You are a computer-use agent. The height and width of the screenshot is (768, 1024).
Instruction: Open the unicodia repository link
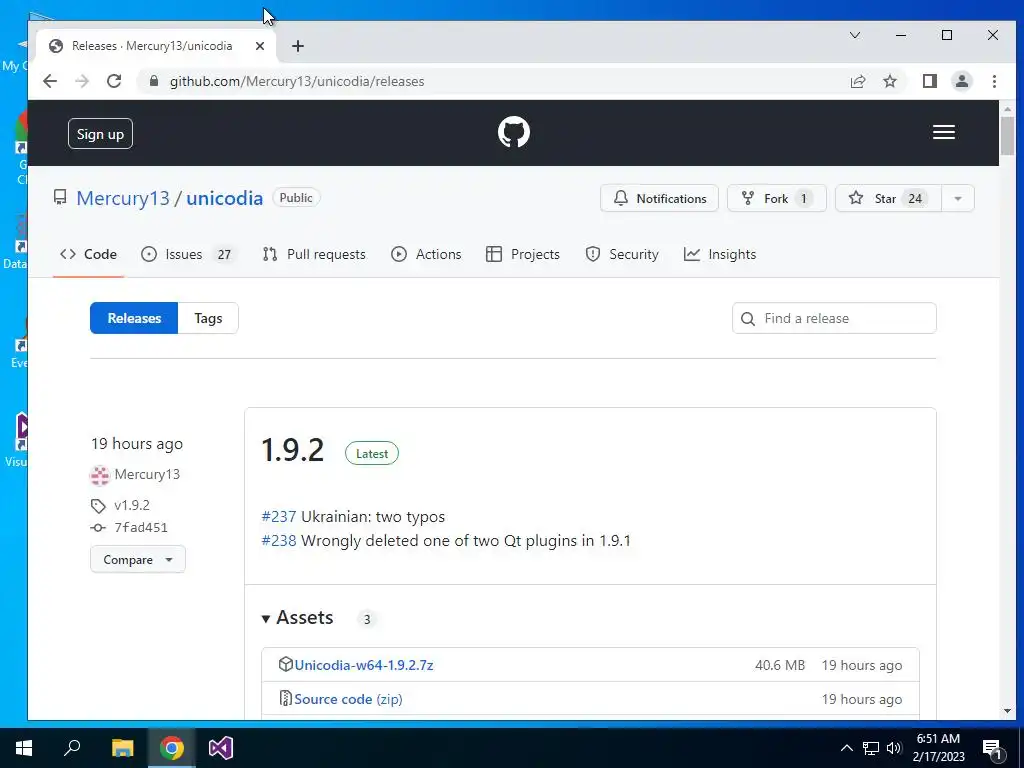coord(225,198)
